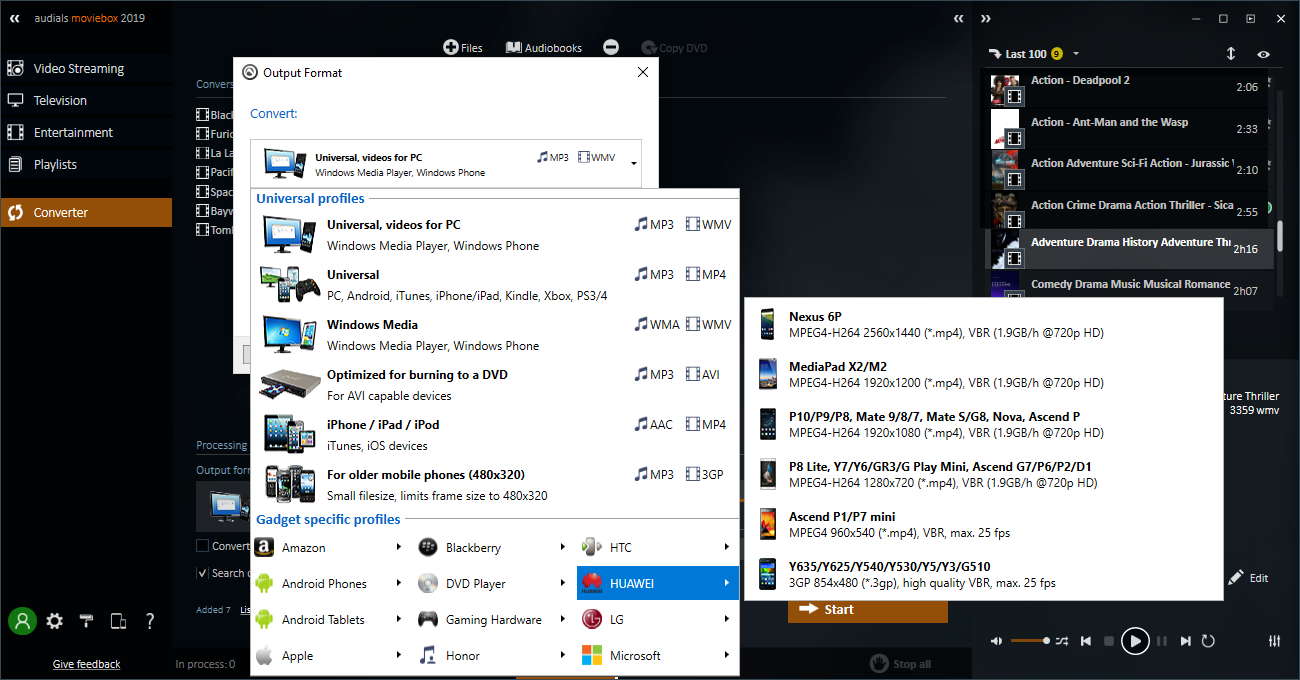The image size is (1300, 680).
Task: Click the Files add button
Action: [463, 47]
